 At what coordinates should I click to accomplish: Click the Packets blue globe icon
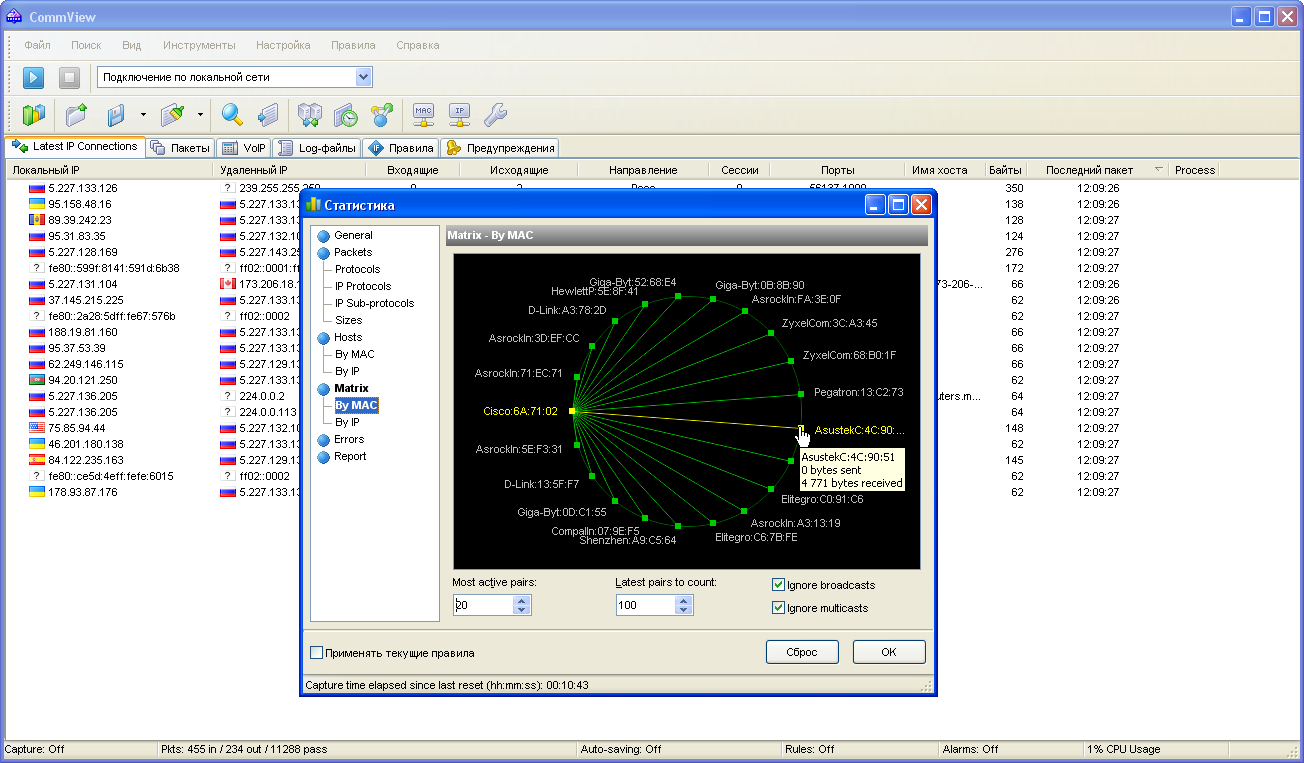tap(323, 253)
